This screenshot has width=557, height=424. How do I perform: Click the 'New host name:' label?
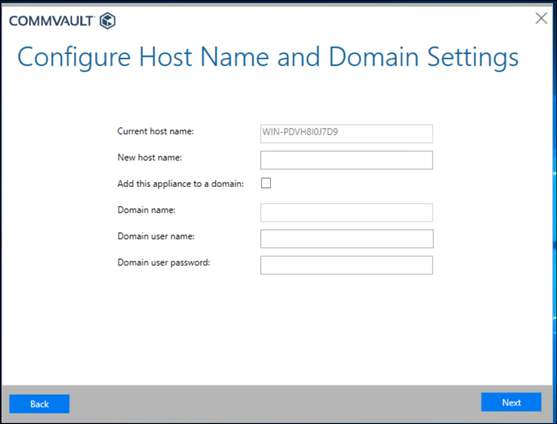(150, 157)
